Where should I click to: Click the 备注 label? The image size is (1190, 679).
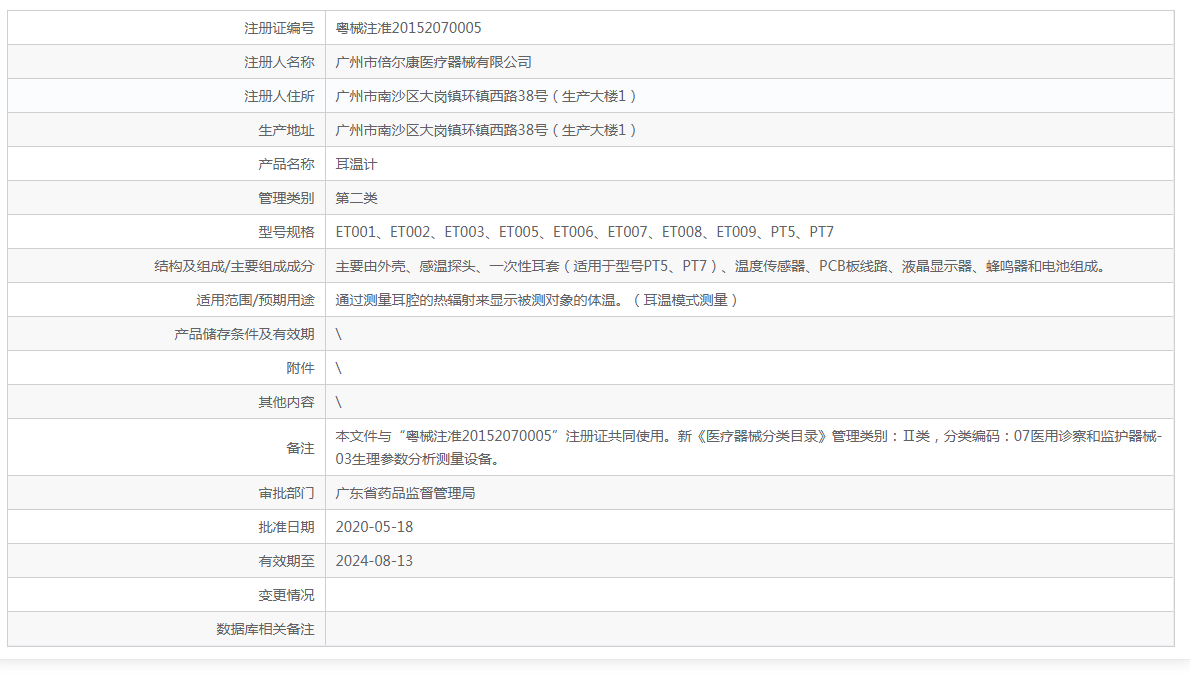point(300,448)
